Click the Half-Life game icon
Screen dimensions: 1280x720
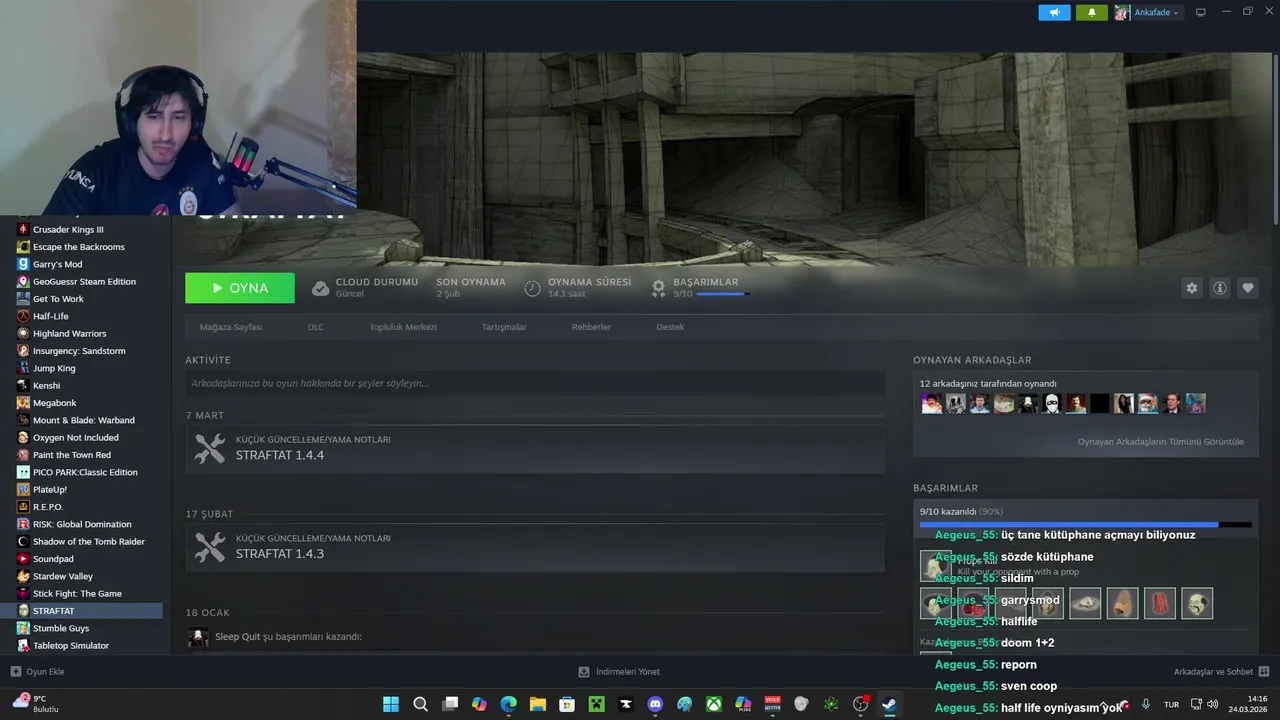click(23, 316)
